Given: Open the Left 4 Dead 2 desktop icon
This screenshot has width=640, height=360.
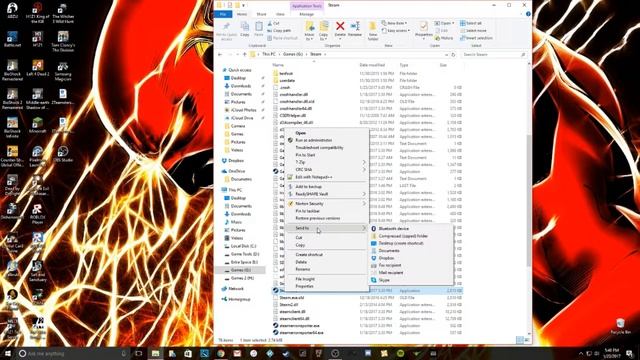Looking at the screenshot, I should [38, 68].
